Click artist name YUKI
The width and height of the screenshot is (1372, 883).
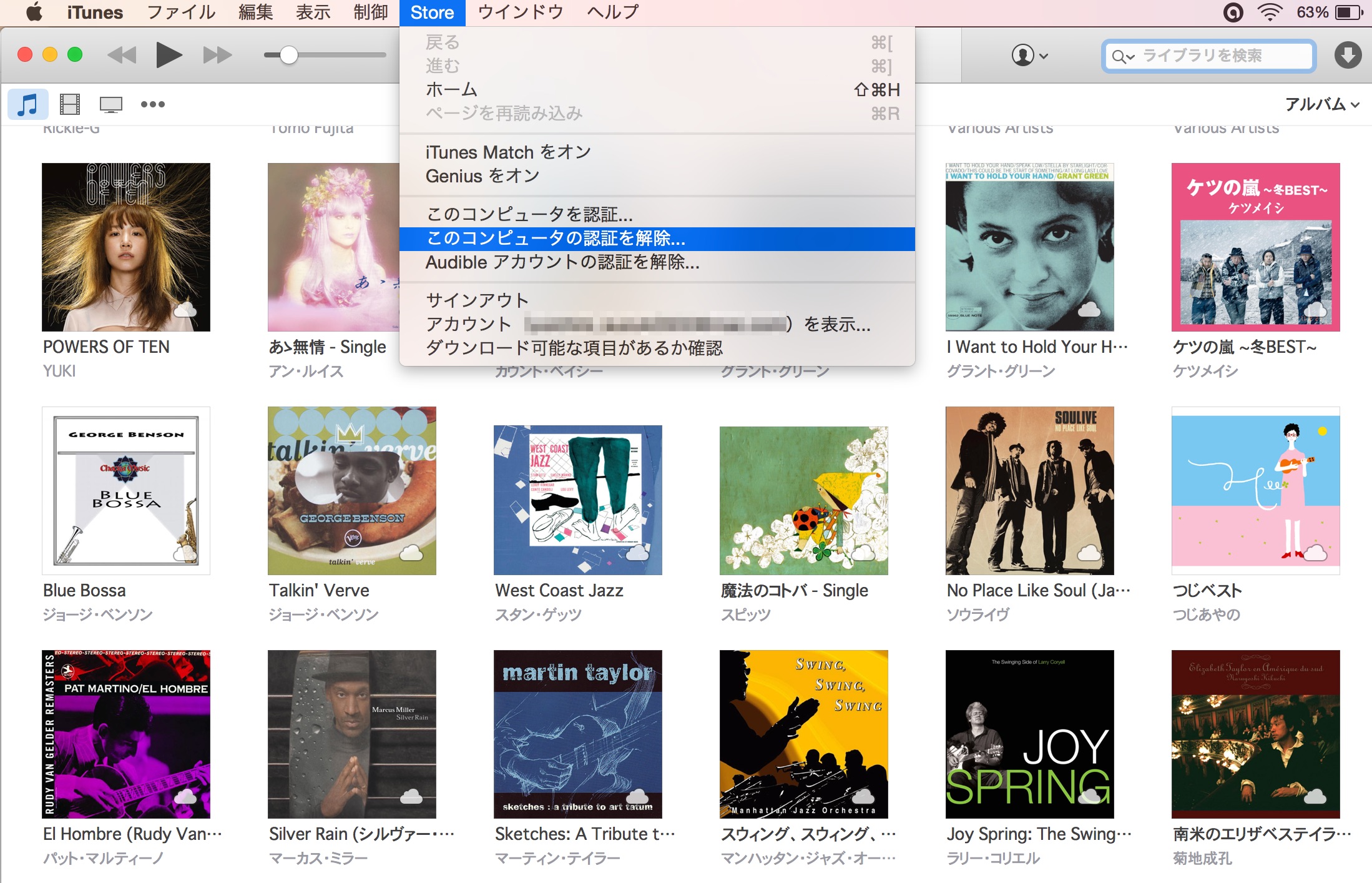tap(59, 371)
